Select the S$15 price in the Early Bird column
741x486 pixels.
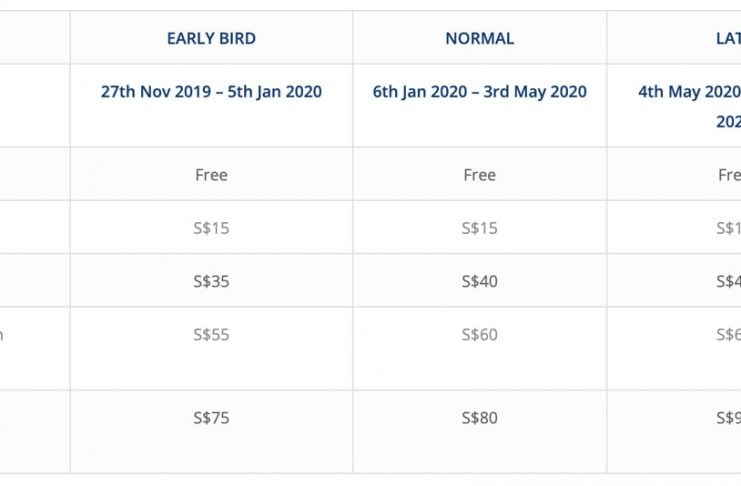[x=211, y=228]
